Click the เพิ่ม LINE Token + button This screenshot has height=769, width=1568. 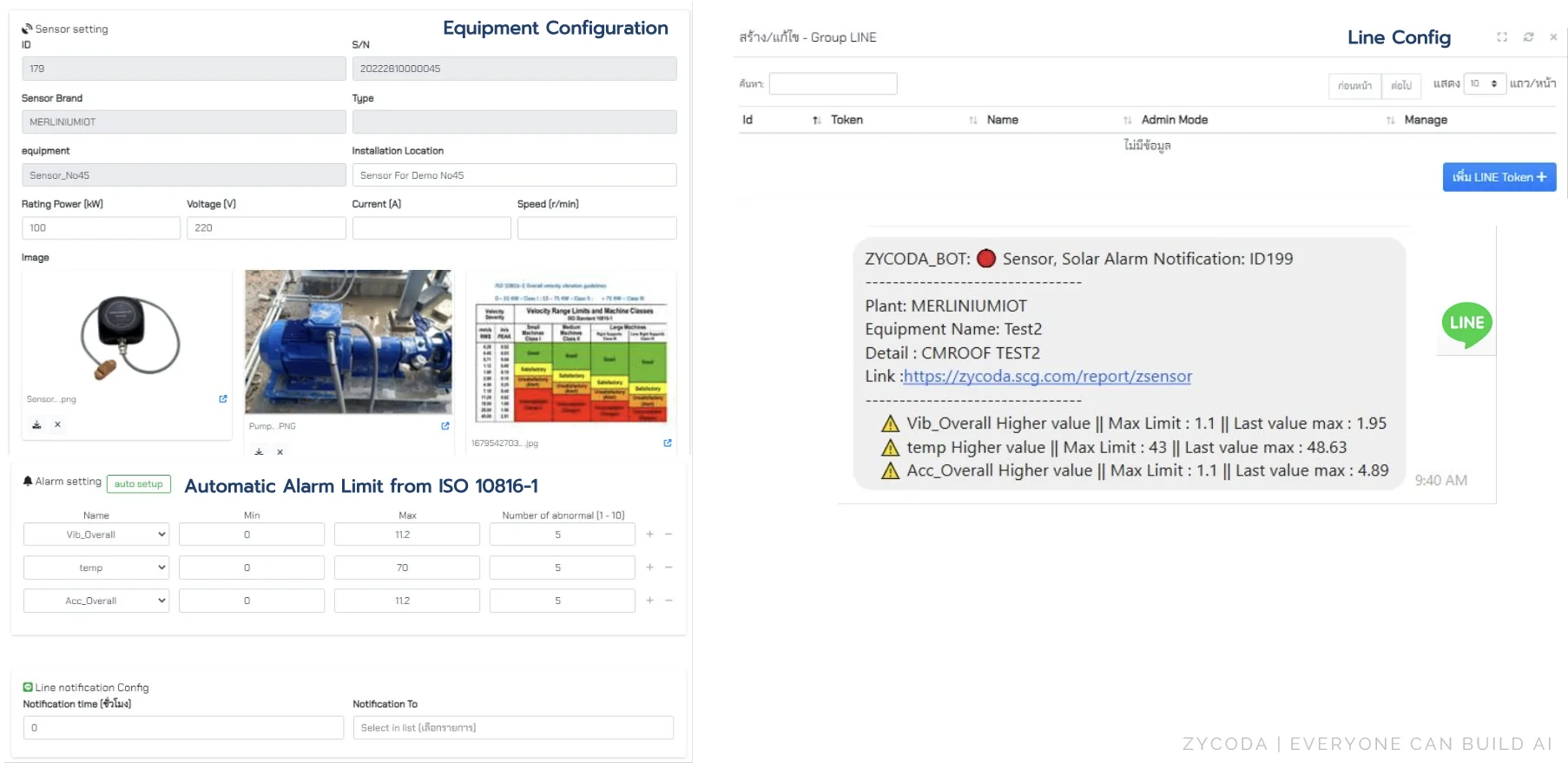pyautogui.click(x=1499, y=177)
